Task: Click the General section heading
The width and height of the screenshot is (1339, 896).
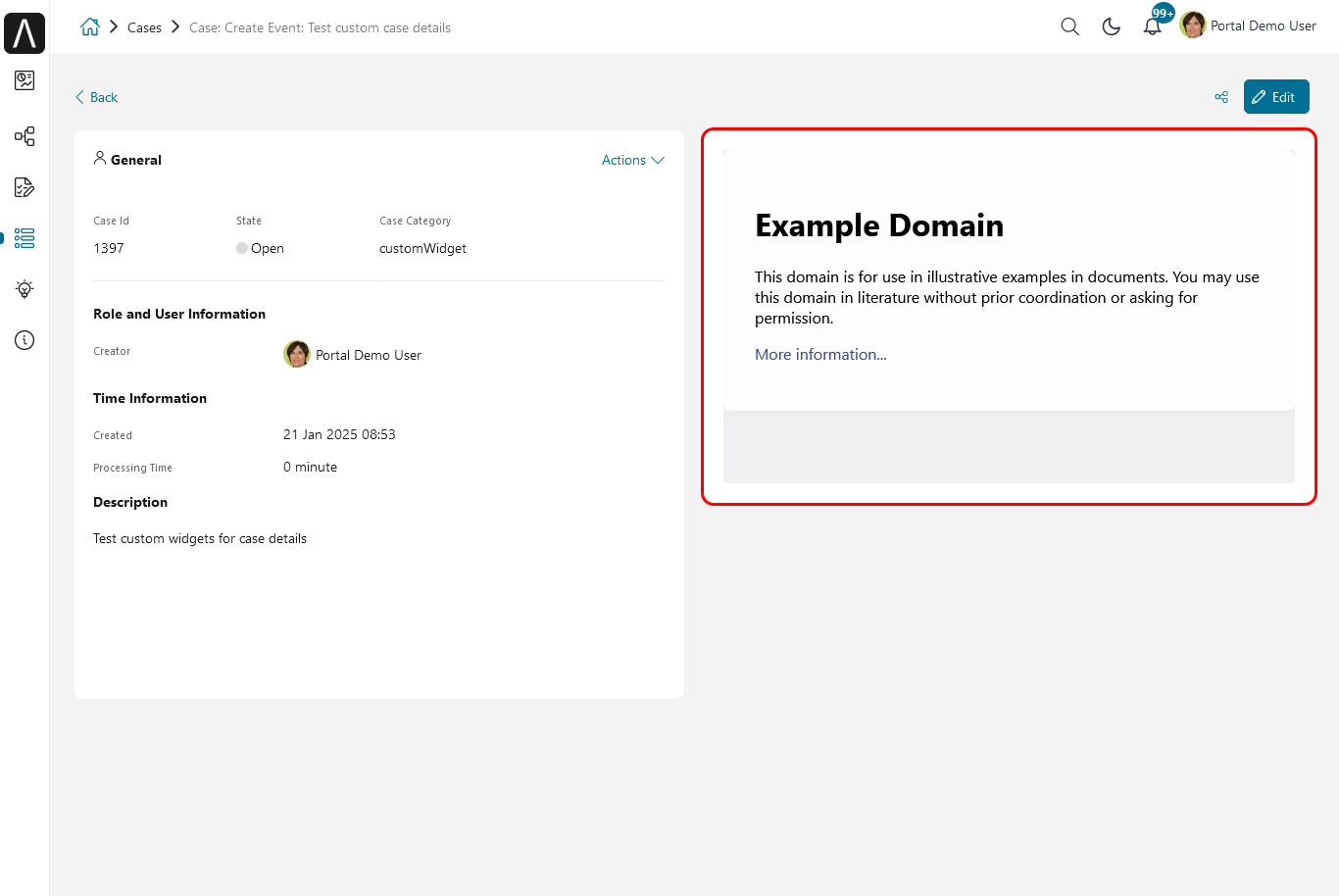Action: pos(136,160)
